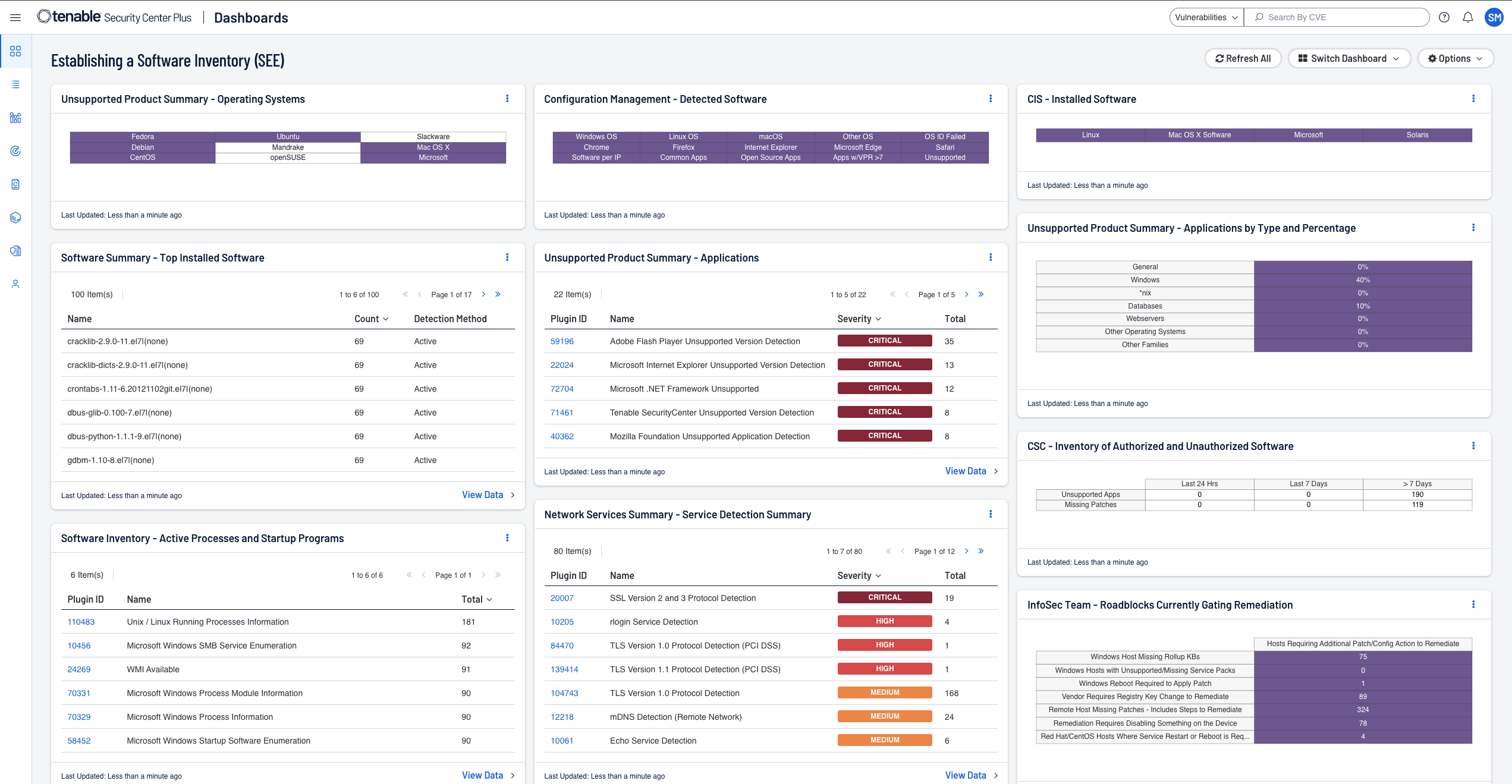The height and width of the screenshot is (784, 1512).
Task: Open kebab menu for CIS - Installed Software
Action: [1473, 99]
